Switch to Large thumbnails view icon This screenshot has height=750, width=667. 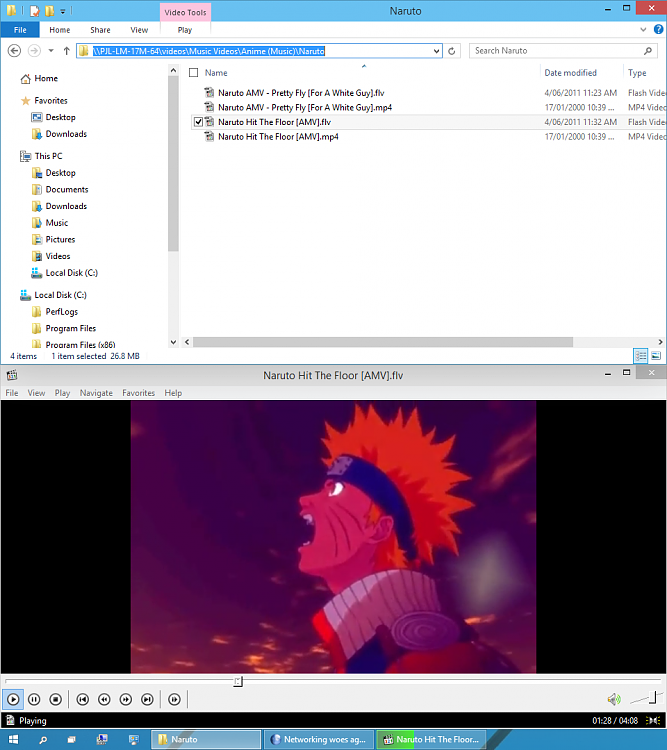point(656,356)
